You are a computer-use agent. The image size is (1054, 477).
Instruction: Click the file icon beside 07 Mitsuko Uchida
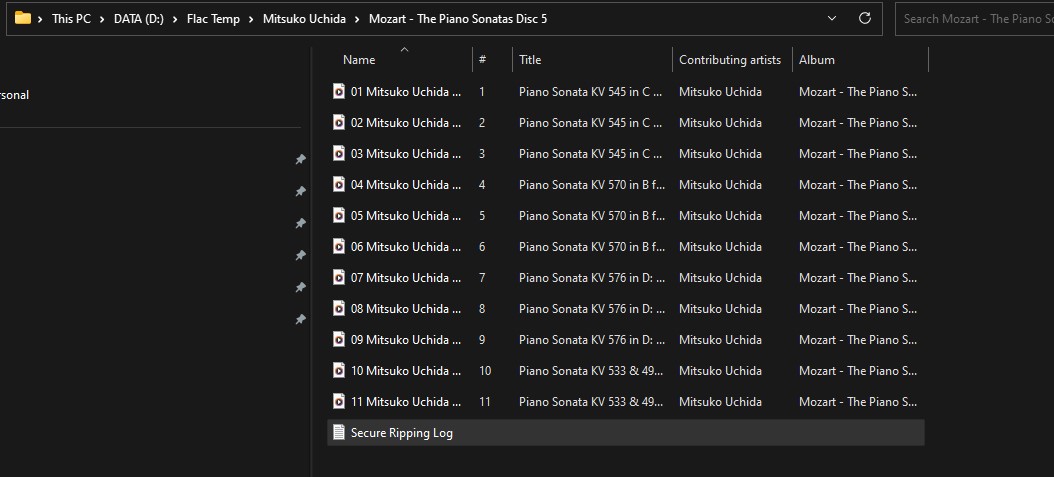[339, 277]
